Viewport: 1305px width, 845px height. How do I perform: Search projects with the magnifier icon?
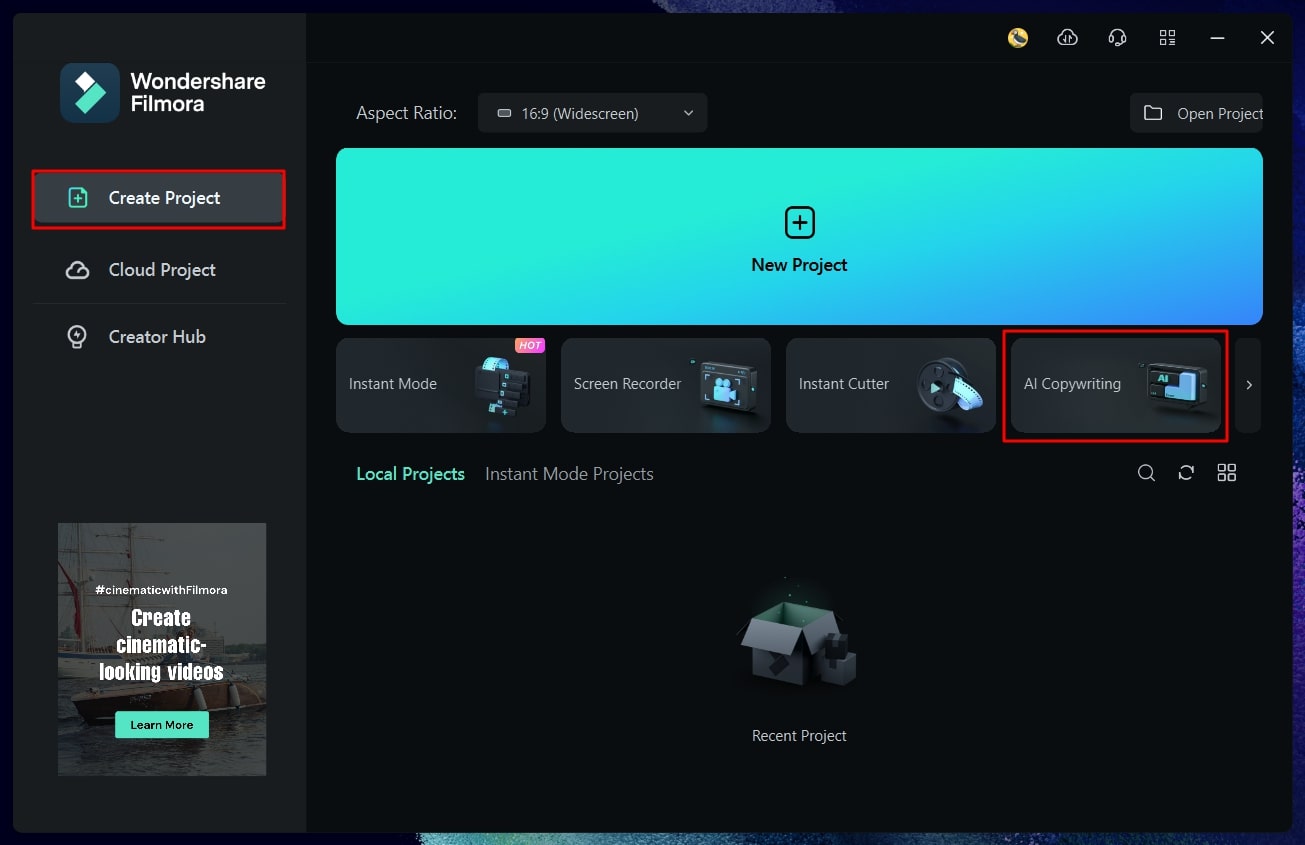(x=1147, y=473)
